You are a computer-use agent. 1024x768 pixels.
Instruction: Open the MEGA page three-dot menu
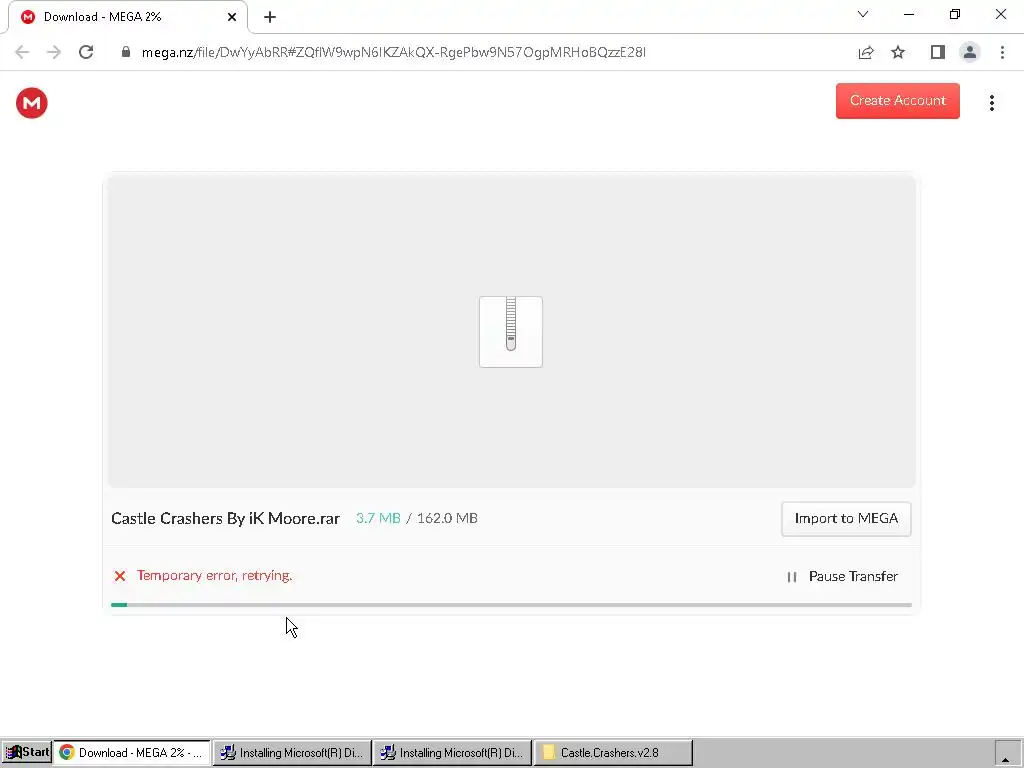tap(991, 103)
